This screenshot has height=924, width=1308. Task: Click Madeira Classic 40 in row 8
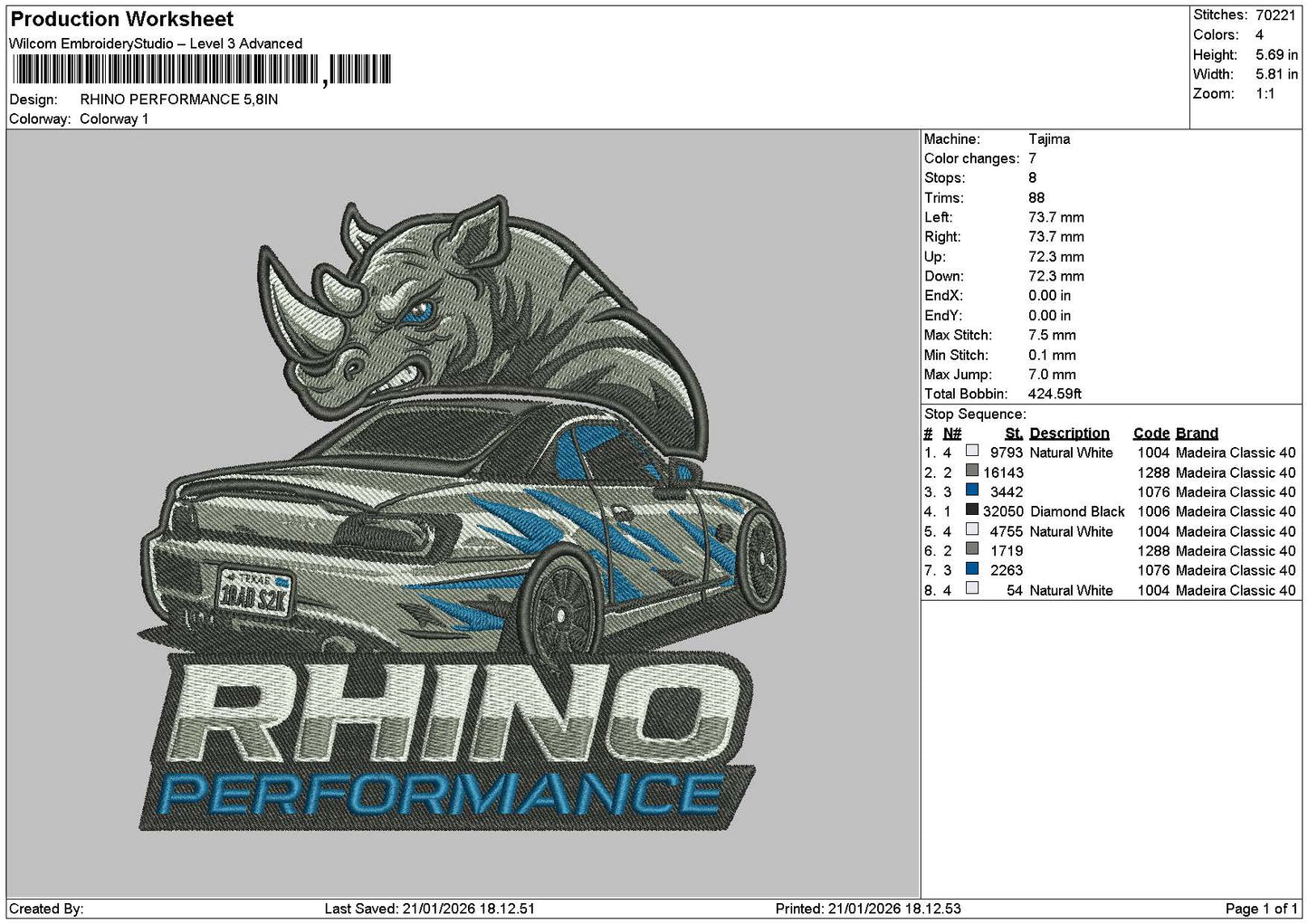click(1236, 590)
